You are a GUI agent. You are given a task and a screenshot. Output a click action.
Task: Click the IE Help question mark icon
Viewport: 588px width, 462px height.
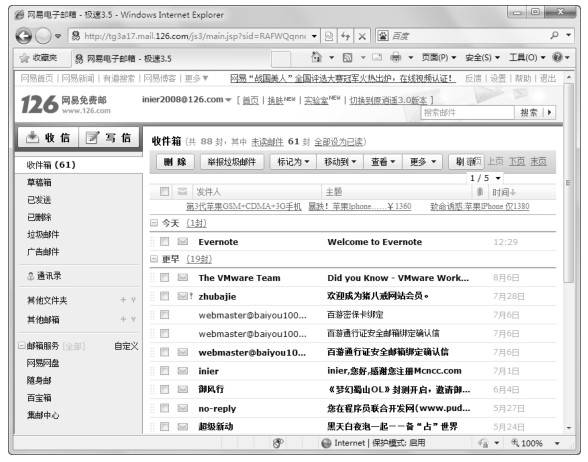pos(557,57)
